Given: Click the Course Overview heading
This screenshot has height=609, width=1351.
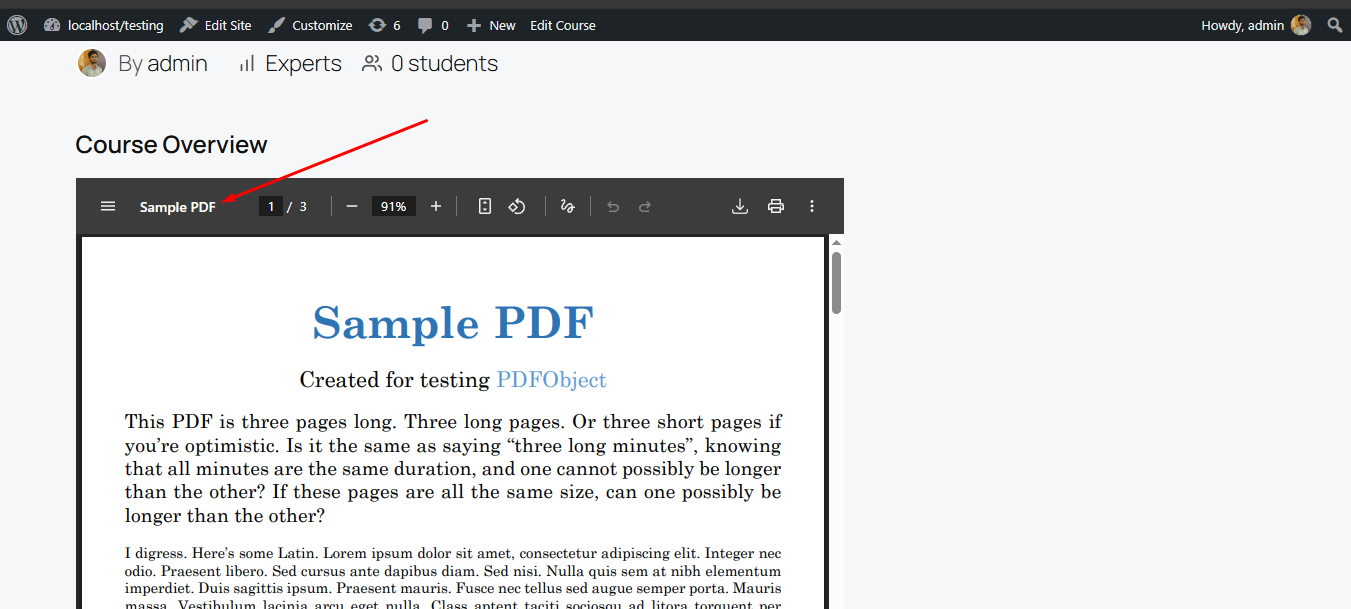Looking at the screenshot, I should click(x=171, y=145).
